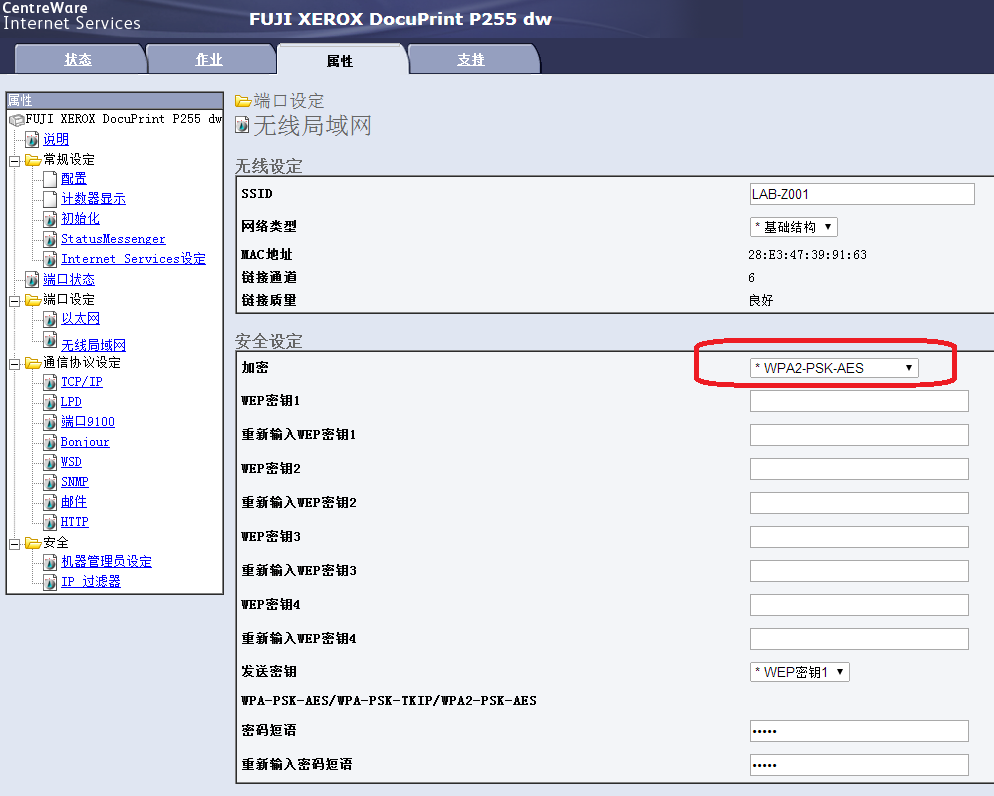Click the printer icon beside FUJI XEROX DocuPrint root

(16, 120)
